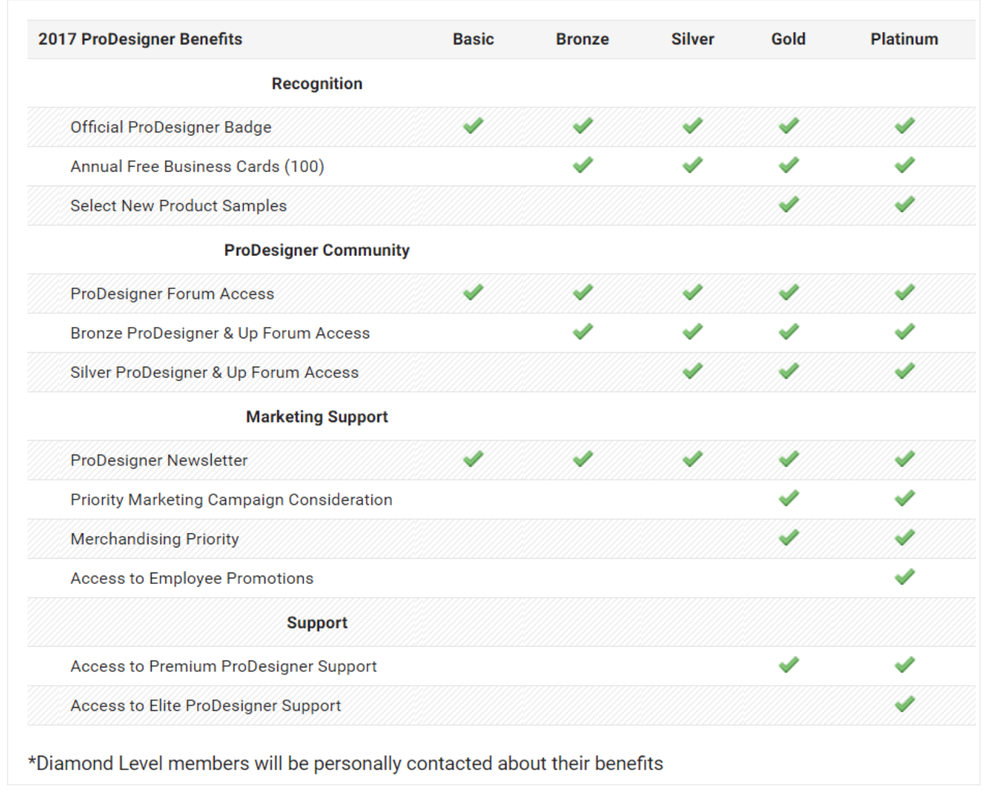Select the Basic column header
The image size is (999, 808).
click(x=473, y=39)
